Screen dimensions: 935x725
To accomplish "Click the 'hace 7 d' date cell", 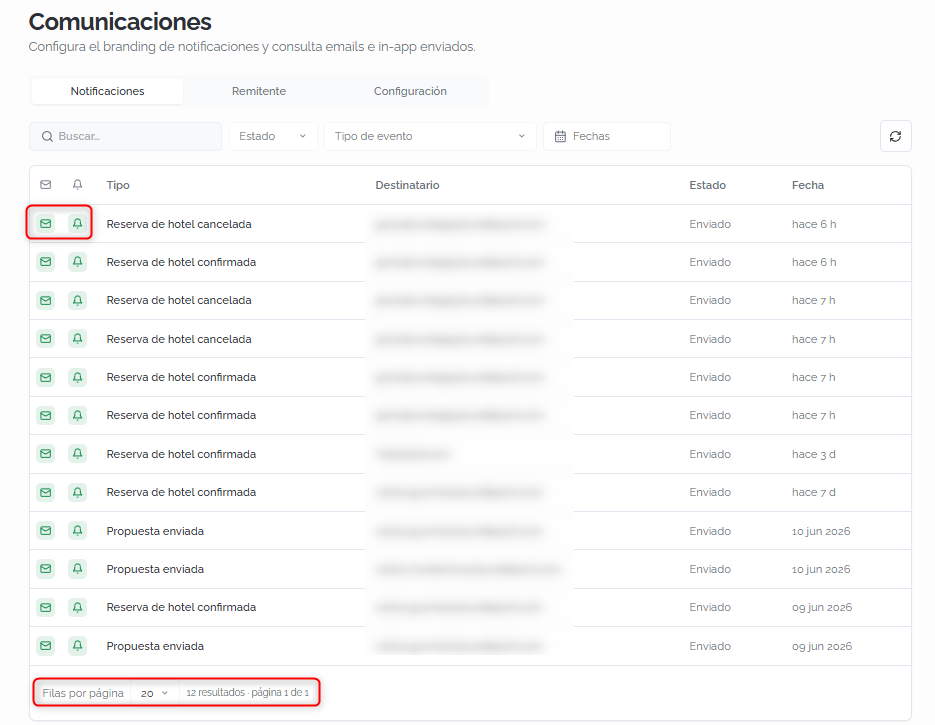I will [813, 492].
